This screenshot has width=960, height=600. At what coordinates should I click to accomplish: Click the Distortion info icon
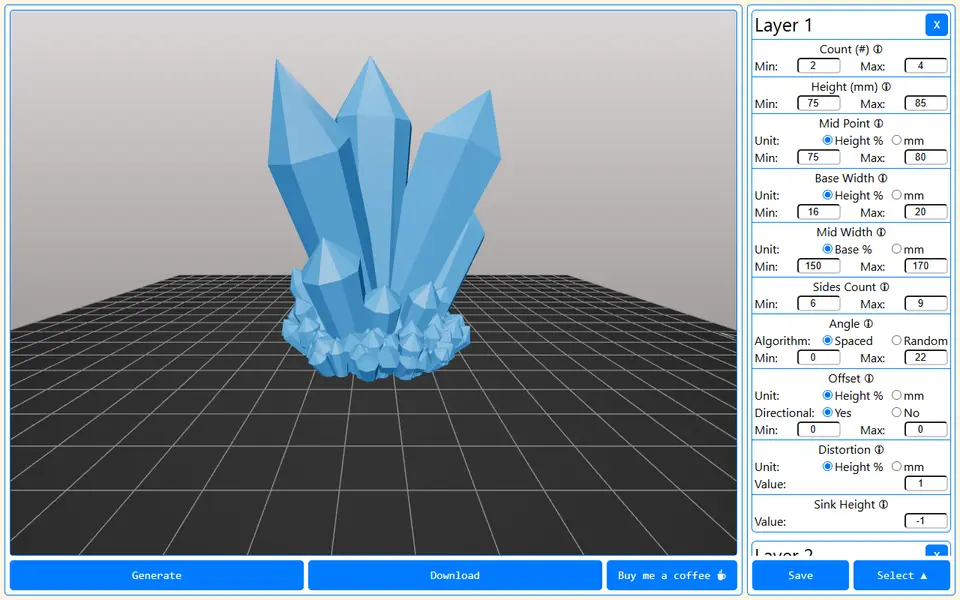879,449
